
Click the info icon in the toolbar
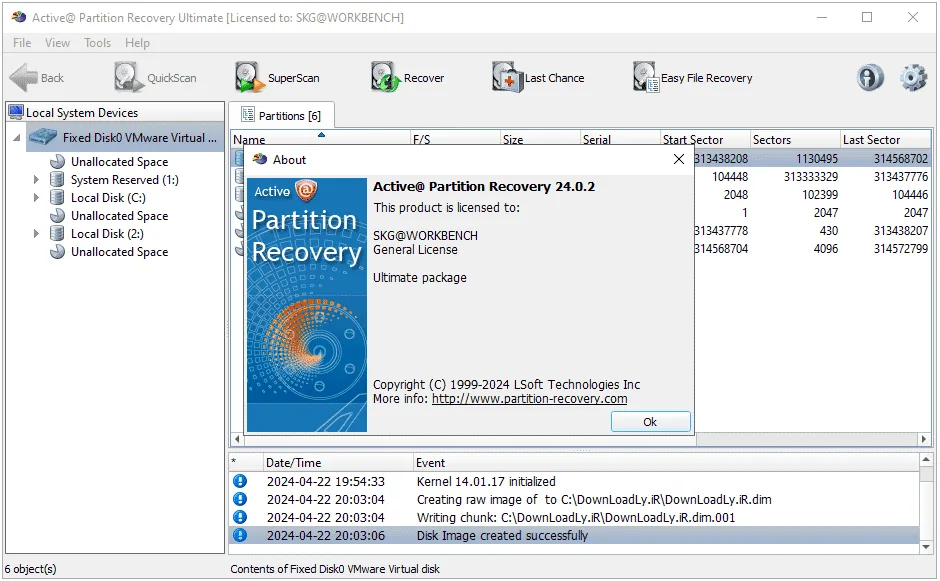870,77
